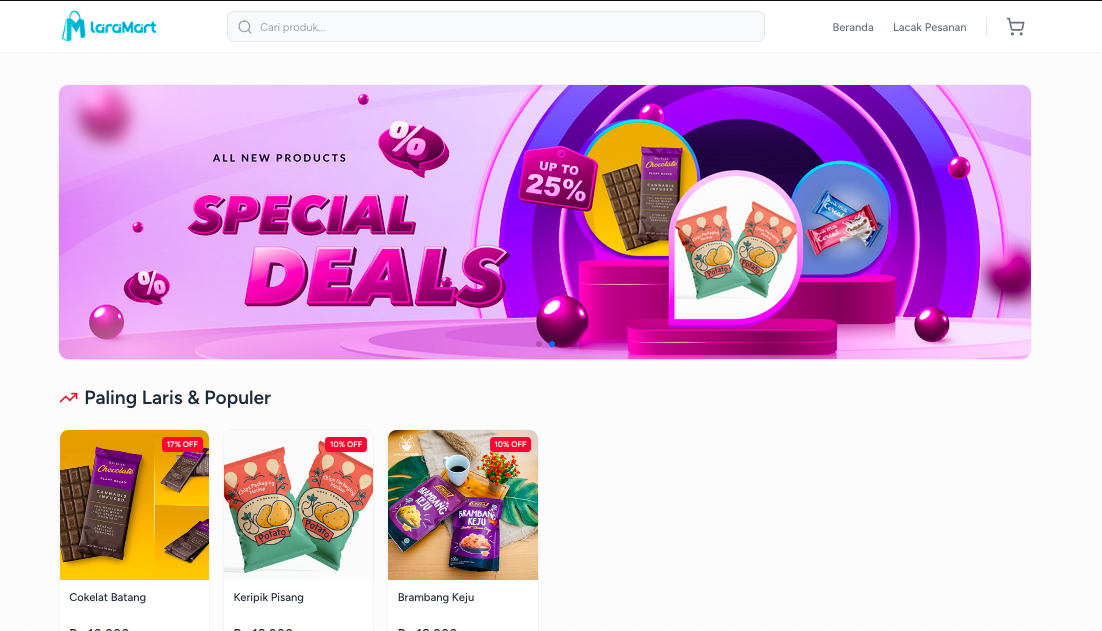Click the Keripik Pisang product title

coord(268,597)
